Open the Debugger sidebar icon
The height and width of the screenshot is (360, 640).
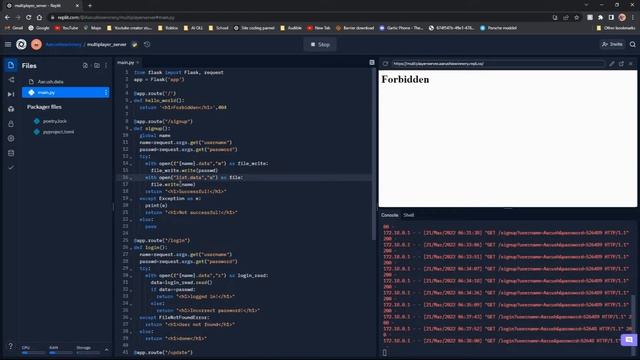11,94
